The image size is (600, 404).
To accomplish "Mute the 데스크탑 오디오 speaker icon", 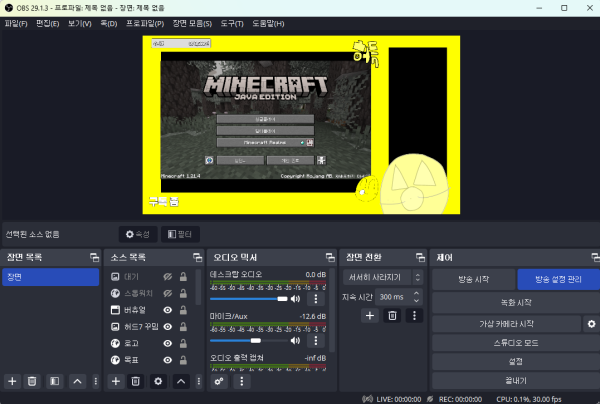I will coord(297,298).
